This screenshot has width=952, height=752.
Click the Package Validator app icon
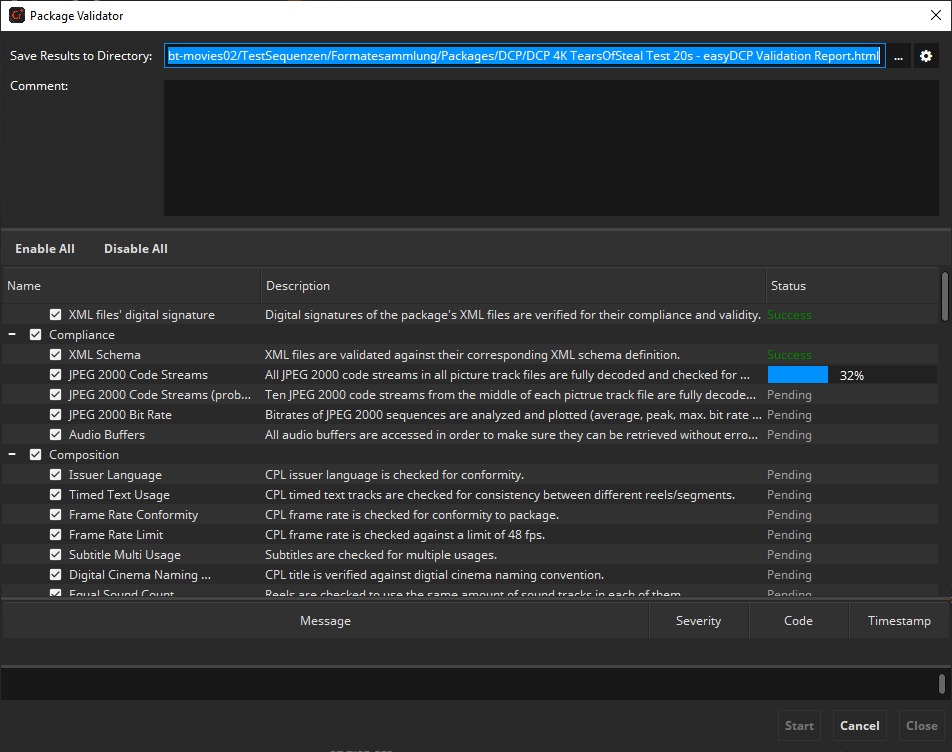tap(16, 15)
